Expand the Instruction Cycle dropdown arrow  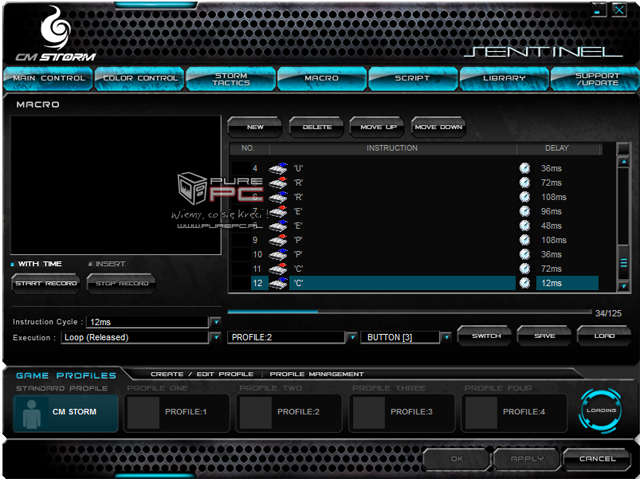point(216,322)
